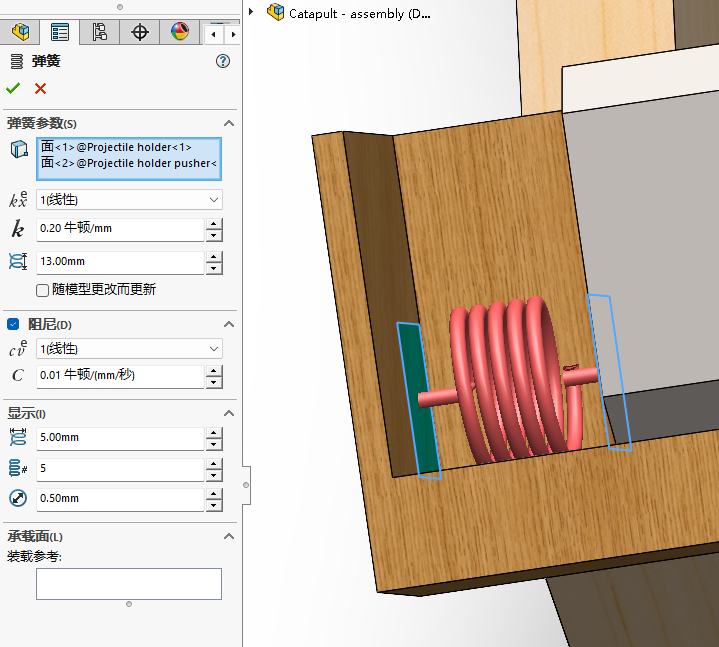Confirm spring with the green checkmark

pyautogui.click(x=13, y=88)
